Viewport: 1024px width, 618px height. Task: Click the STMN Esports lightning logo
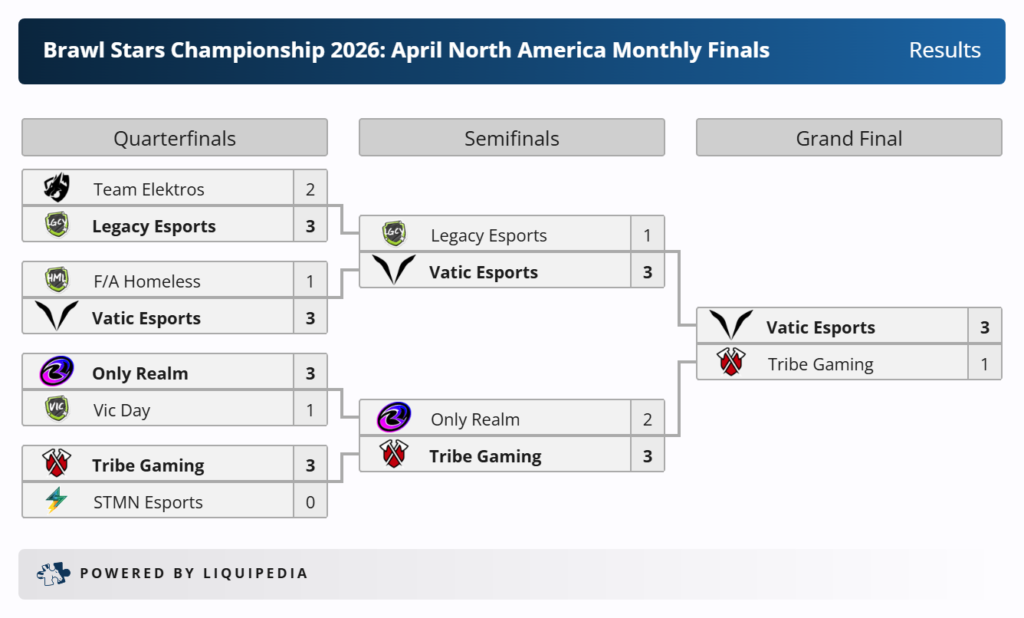pos(57,501)
